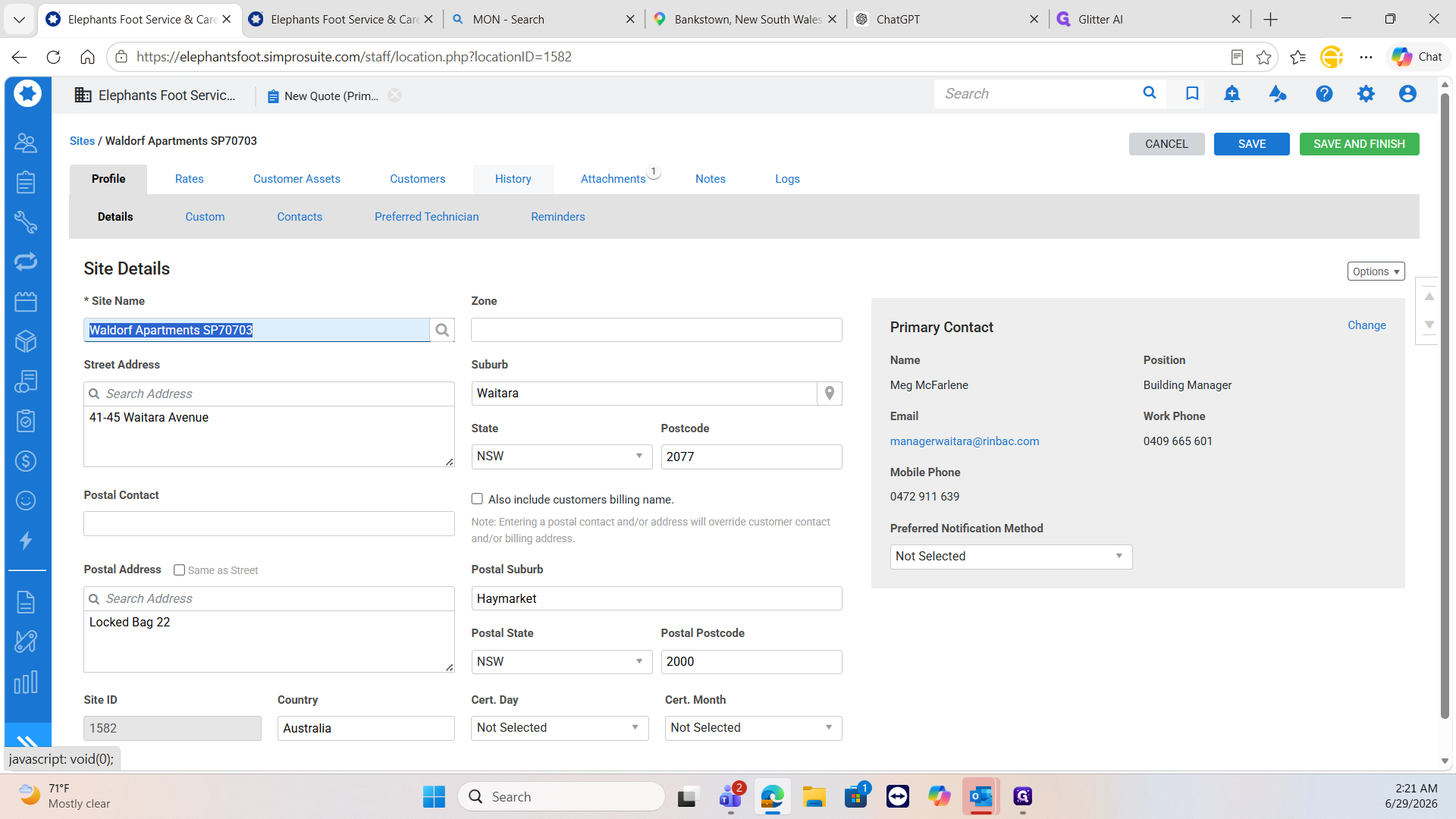Click the CANCEL button
The width and height of the screenshot is (1456, 819).
(x=1166, y=144)
